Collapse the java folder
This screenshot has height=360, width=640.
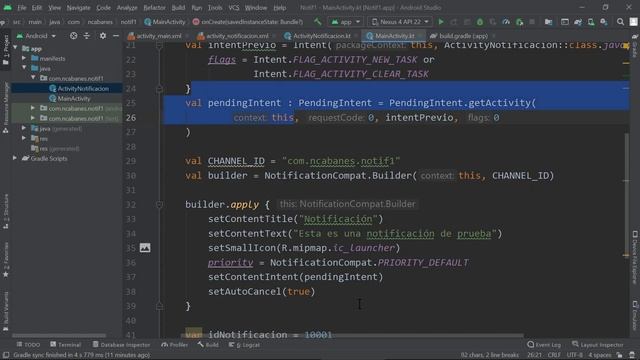click(x=24, y=68)
